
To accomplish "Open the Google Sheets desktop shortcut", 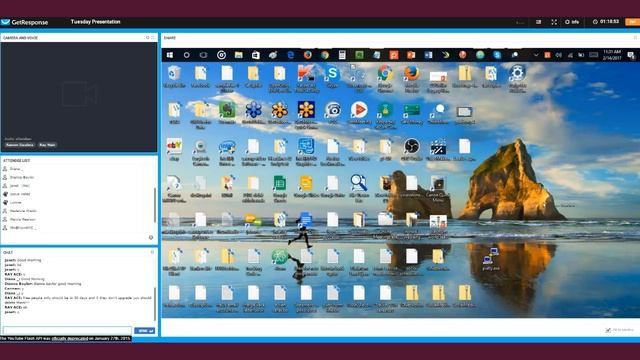I will tap(280, 189).
